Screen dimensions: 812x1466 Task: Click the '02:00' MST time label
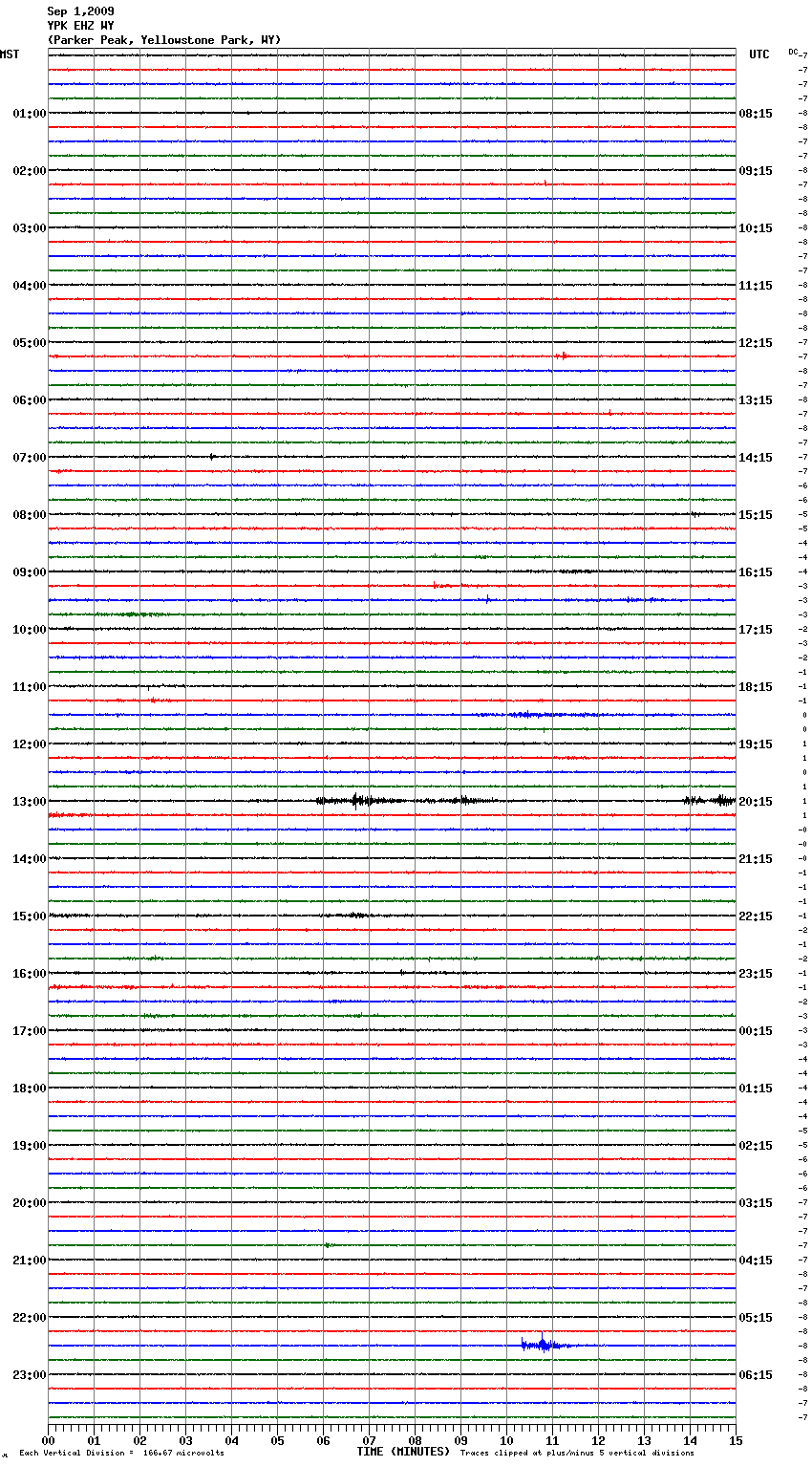click(x=30, y=171)
